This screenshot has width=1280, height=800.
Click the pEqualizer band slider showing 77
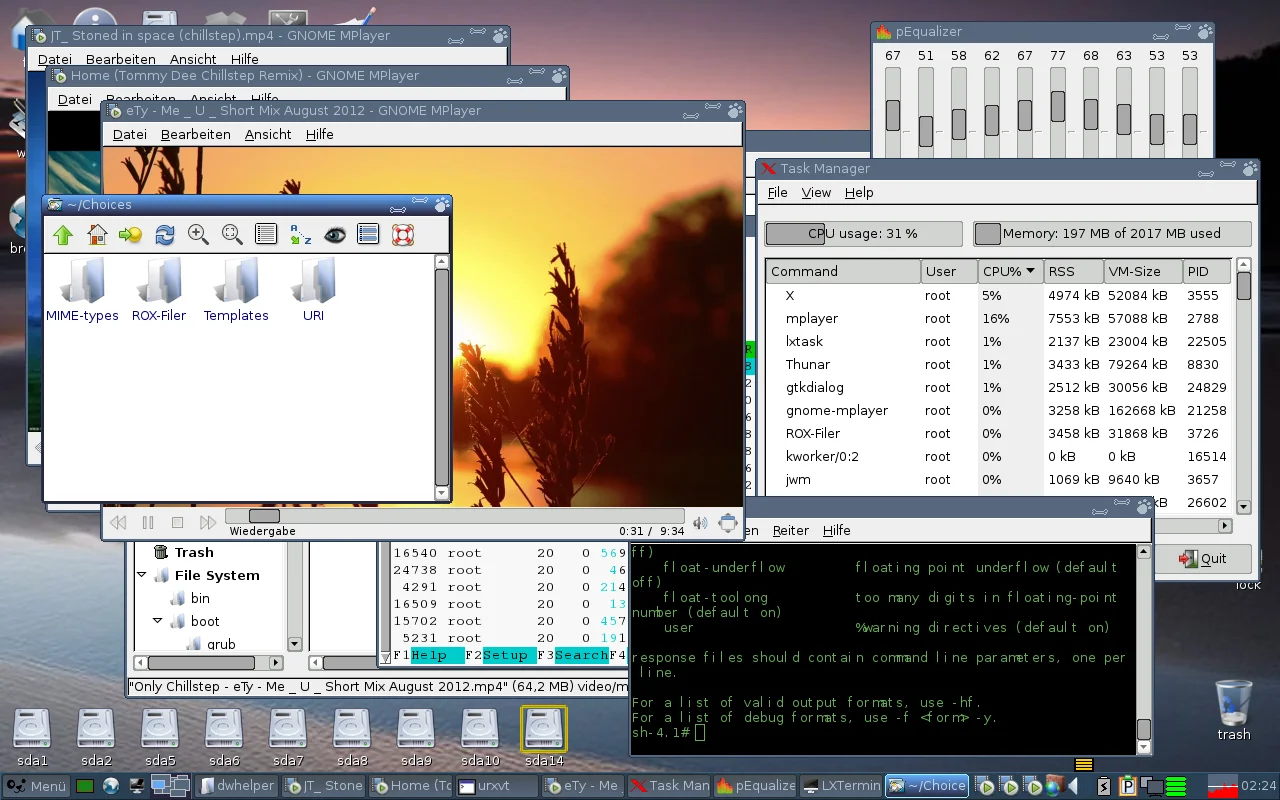1058,105
